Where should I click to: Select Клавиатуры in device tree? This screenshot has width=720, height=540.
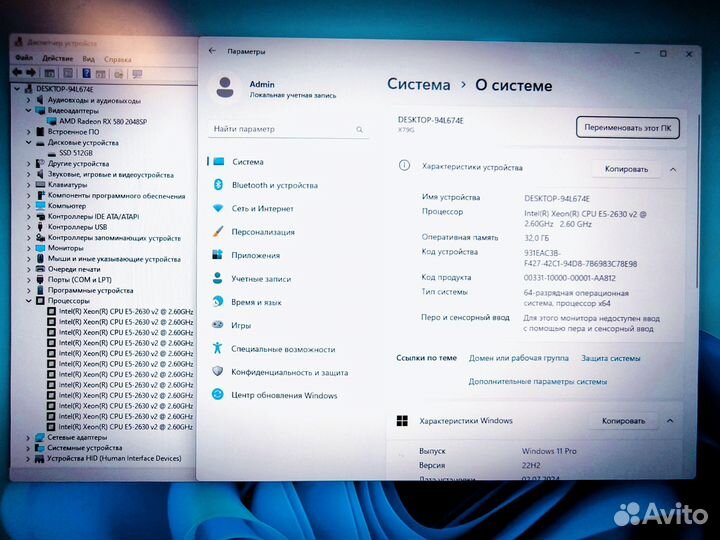(67, 185)
